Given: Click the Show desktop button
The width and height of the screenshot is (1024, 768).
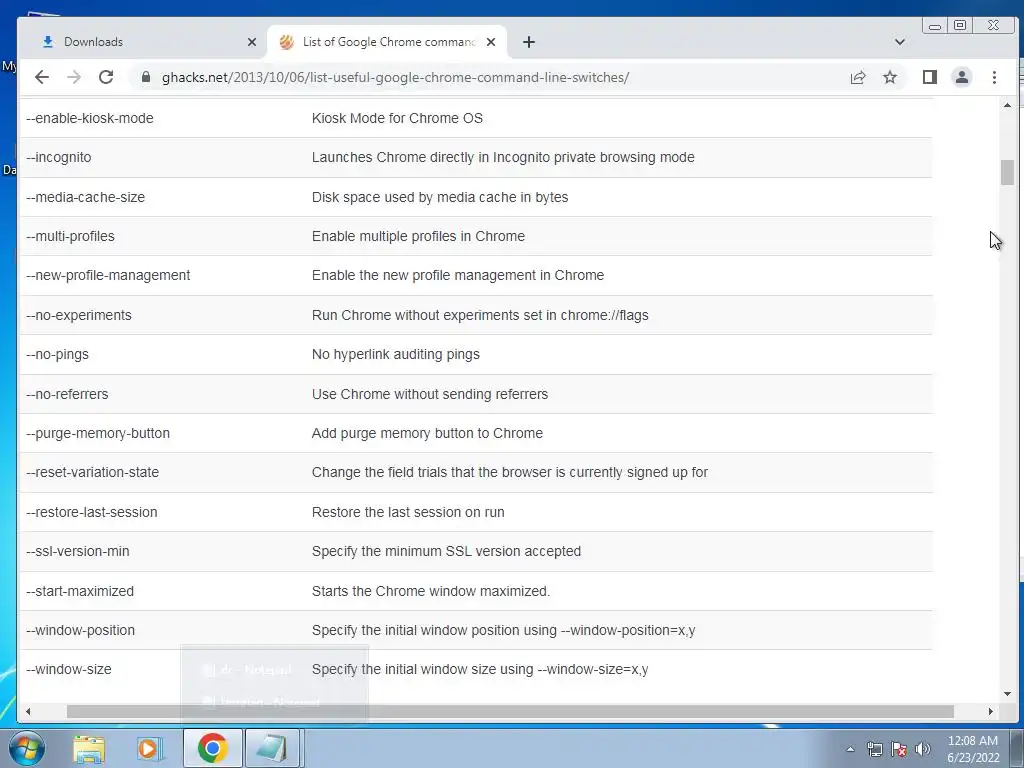Looking at the screenshot, I should click(1016, 748).
